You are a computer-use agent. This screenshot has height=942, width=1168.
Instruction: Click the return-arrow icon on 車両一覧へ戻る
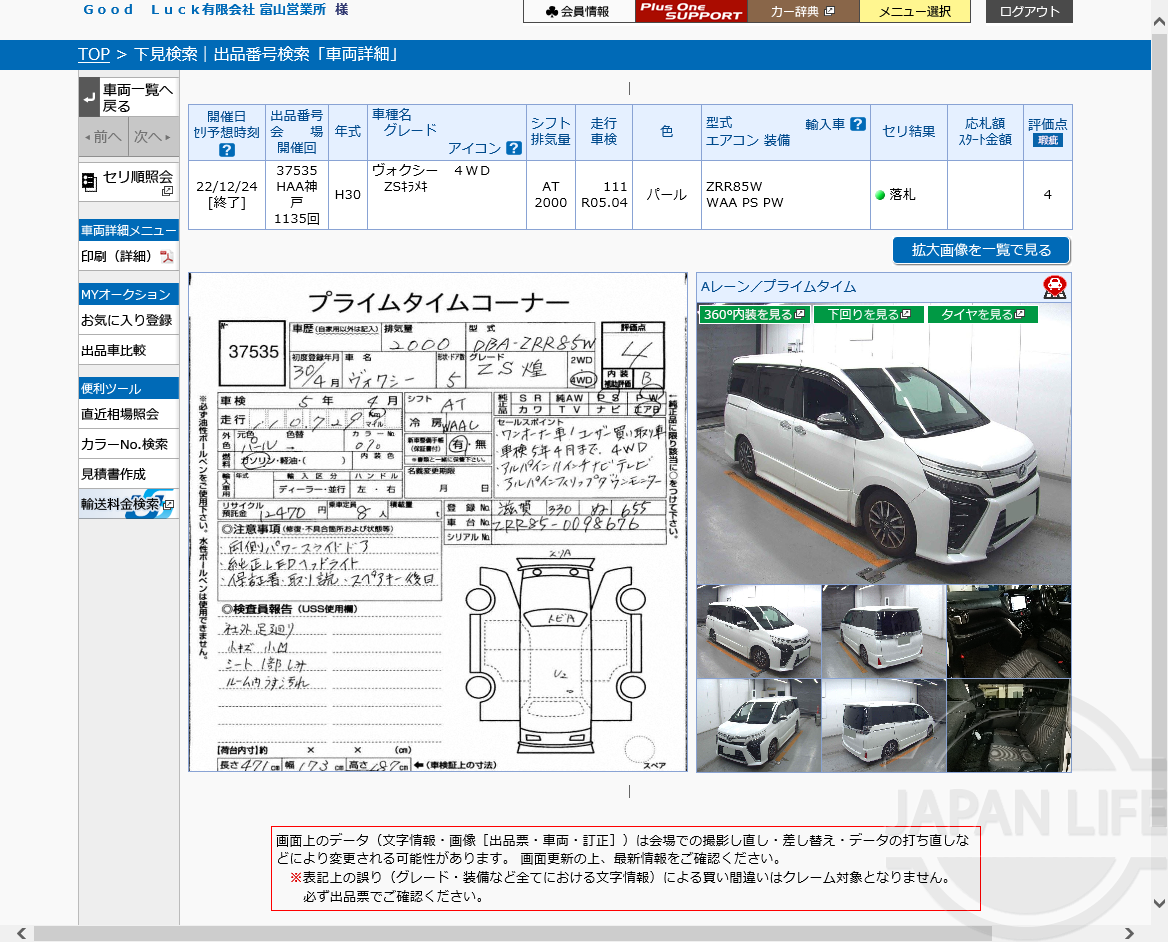click(x=87, y=97)
